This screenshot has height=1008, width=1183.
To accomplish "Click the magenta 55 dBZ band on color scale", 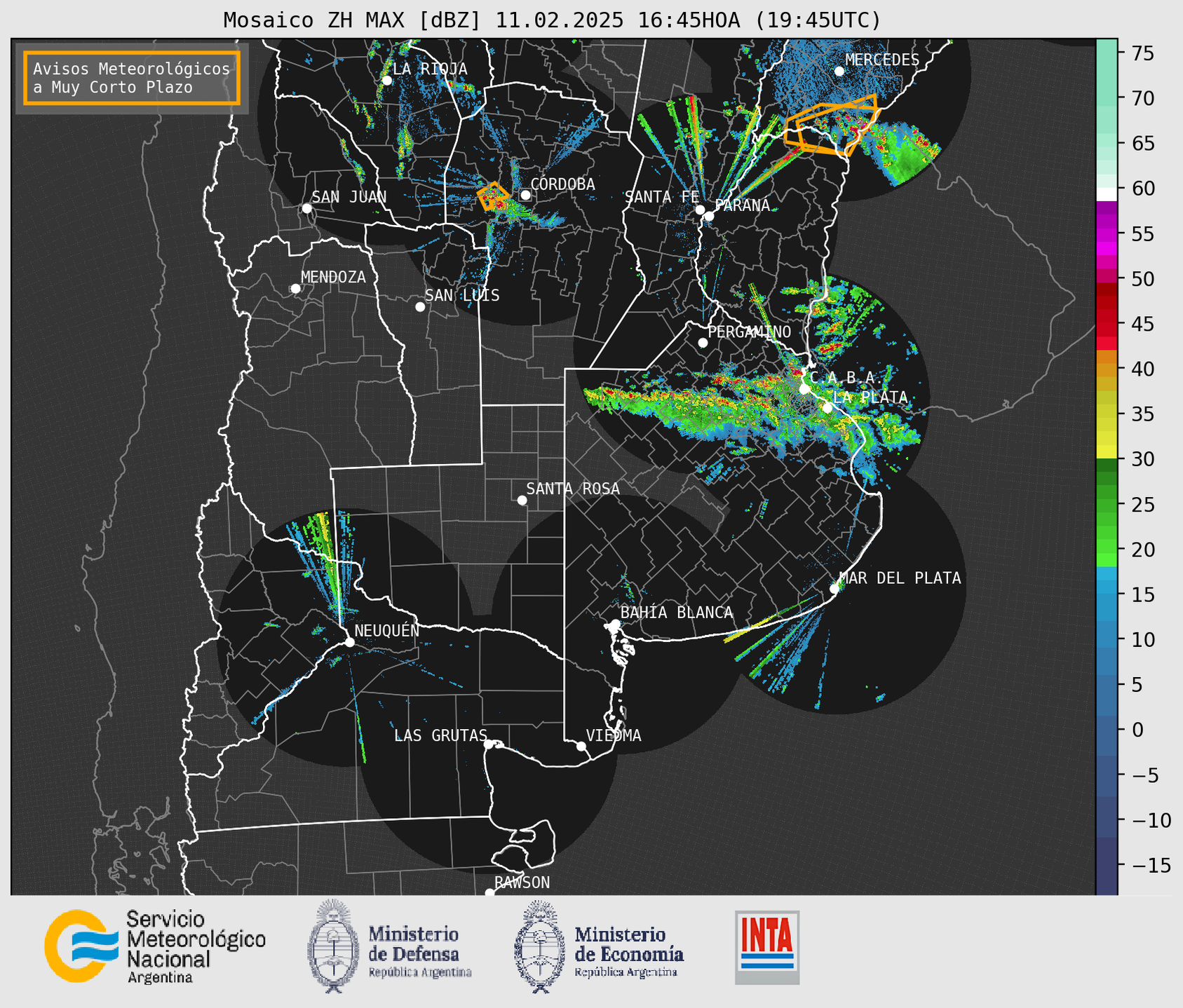I will [x=1107, y=233].
